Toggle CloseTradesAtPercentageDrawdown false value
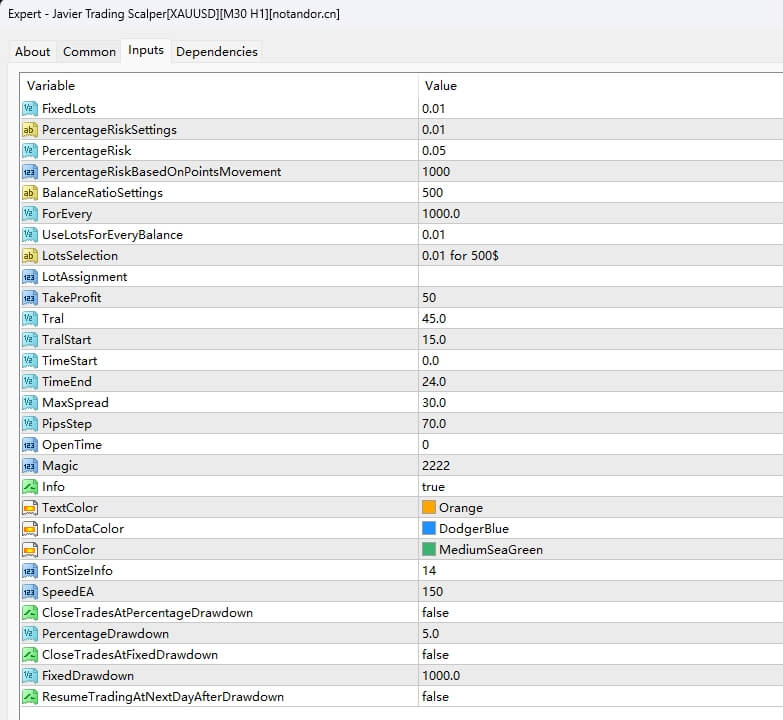Screen dimensions: 783x720 (435, 612)
